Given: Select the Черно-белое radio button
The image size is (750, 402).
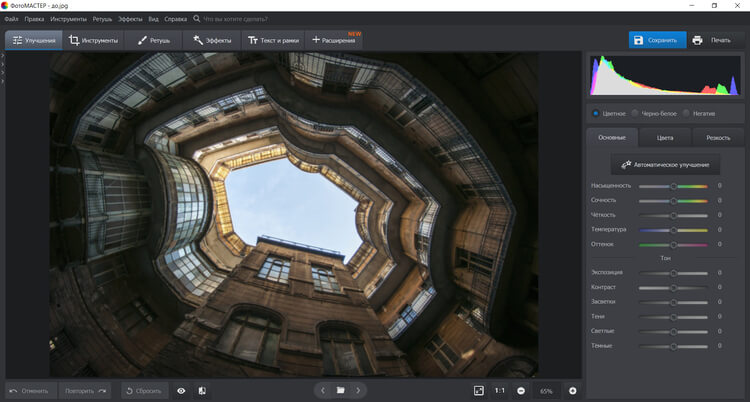Looking at the screenshot, I should coord(635,113).
